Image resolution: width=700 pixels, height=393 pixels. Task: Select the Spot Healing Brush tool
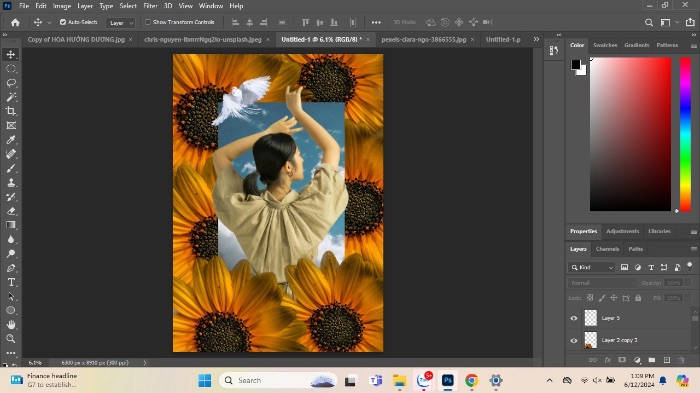[x=11, y=154]
